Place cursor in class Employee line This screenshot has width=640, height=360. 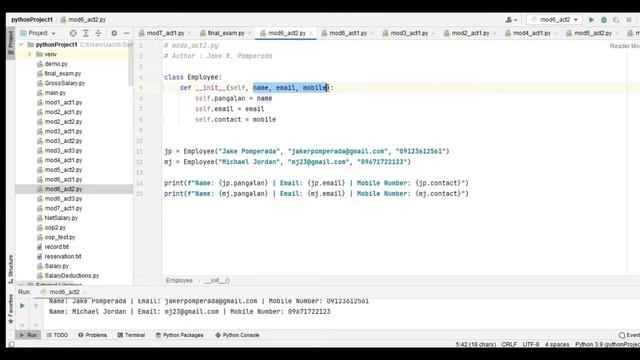click(x=193, y=77)
